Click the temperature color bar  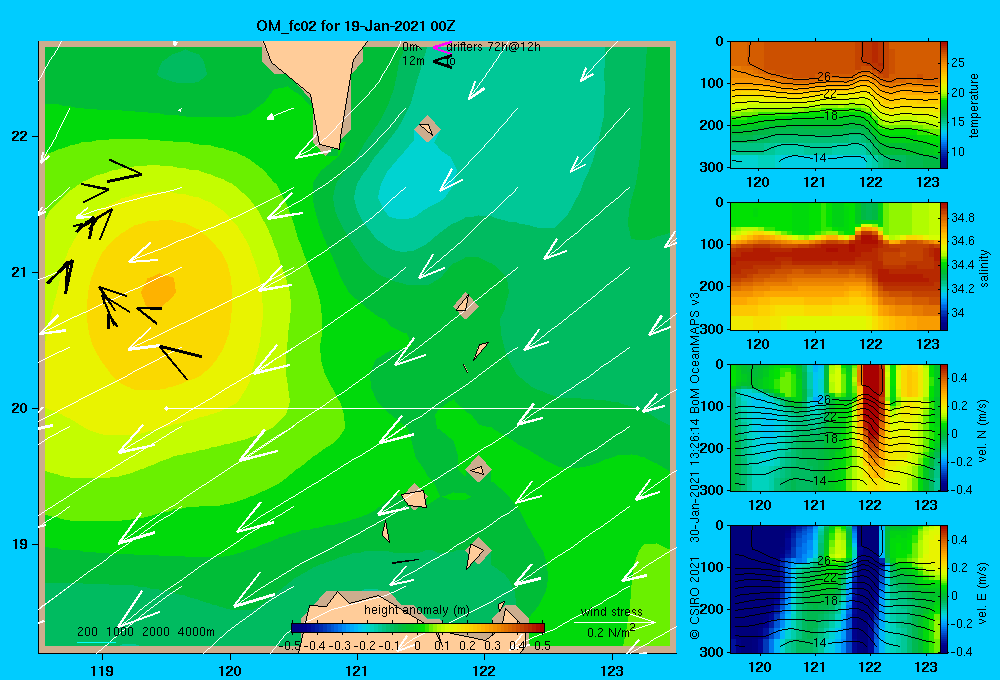click(x=943, y=105)
